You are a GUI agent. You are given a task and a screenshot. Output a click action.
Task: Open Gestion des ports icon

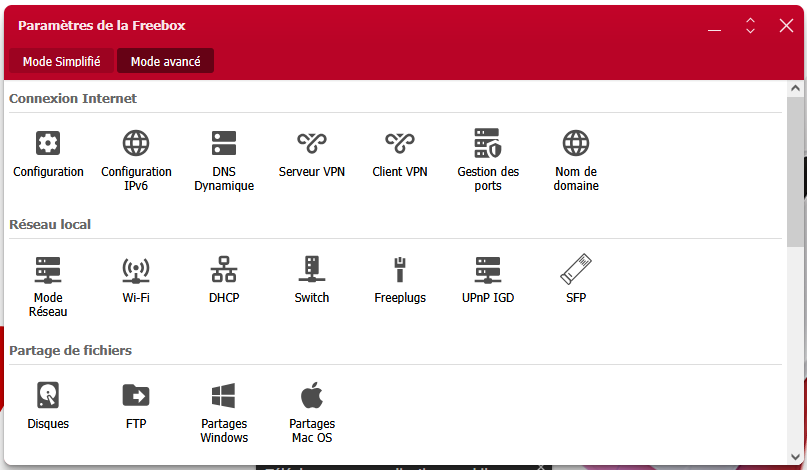point(488,143)
